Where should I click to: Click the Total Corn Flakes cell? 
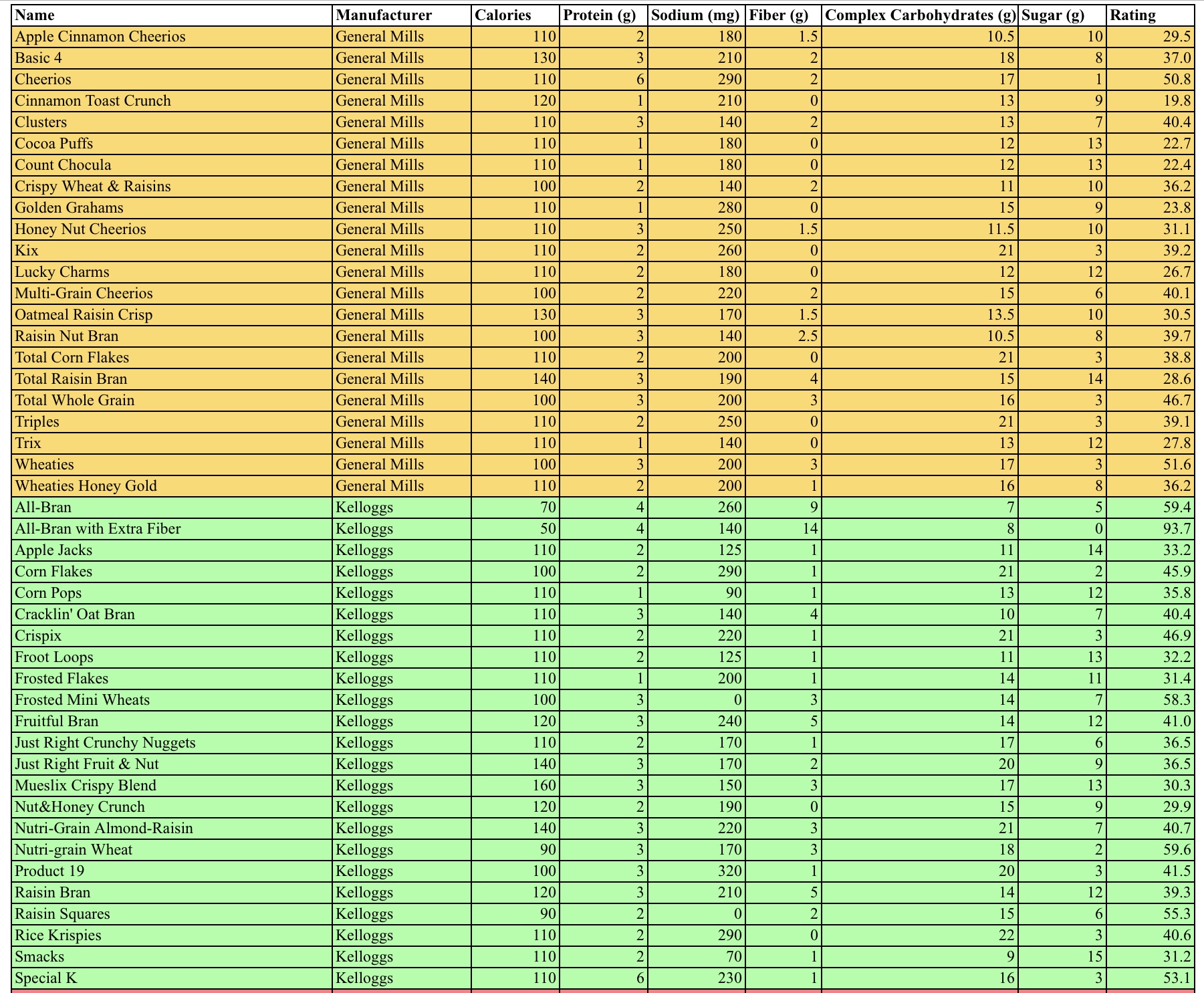(x=172, y=358)
